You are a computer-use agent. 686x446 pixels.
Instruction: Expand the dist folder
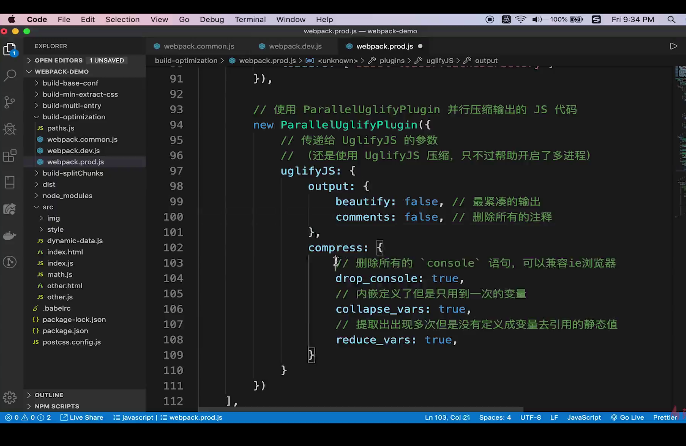(x=85, y=184)
